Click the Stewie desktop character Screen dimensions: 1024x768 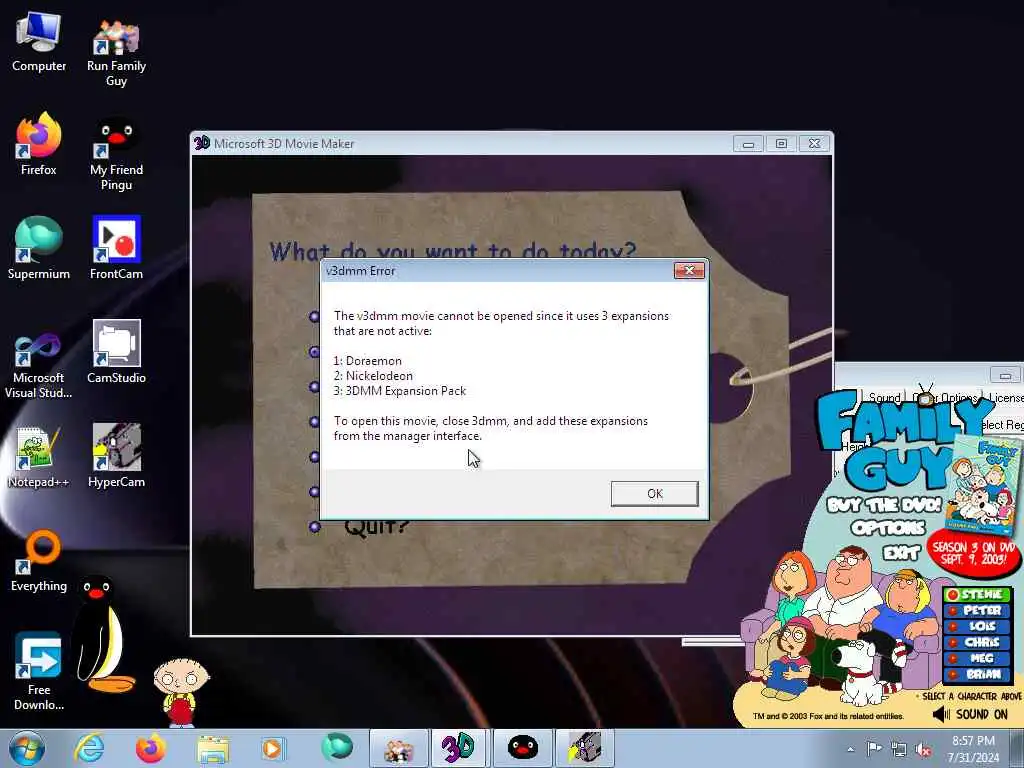[181, 692]
